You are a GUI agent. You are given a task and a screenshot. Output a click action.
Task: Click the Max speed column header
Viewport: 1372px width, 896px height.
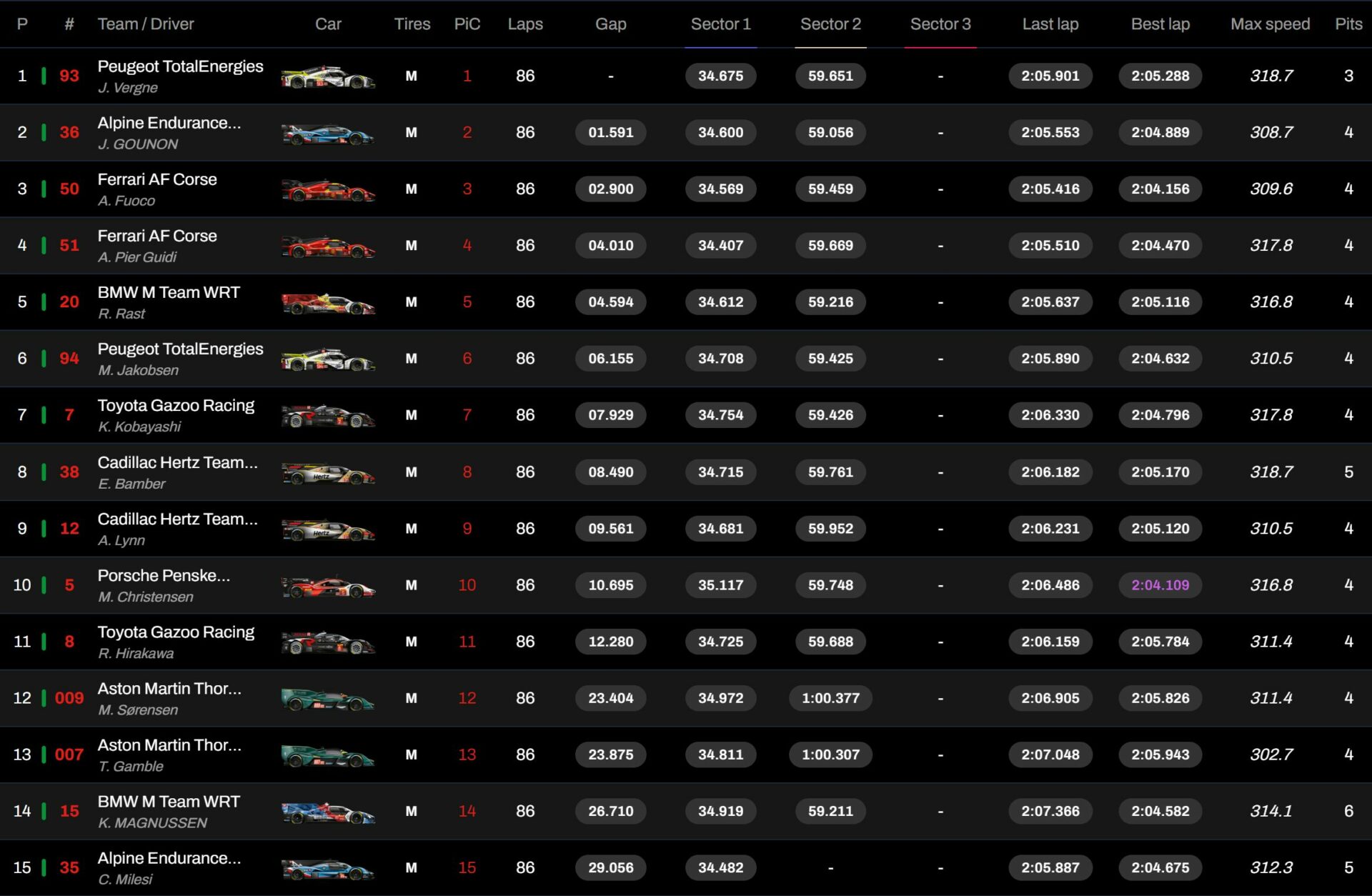(1270, 24)
